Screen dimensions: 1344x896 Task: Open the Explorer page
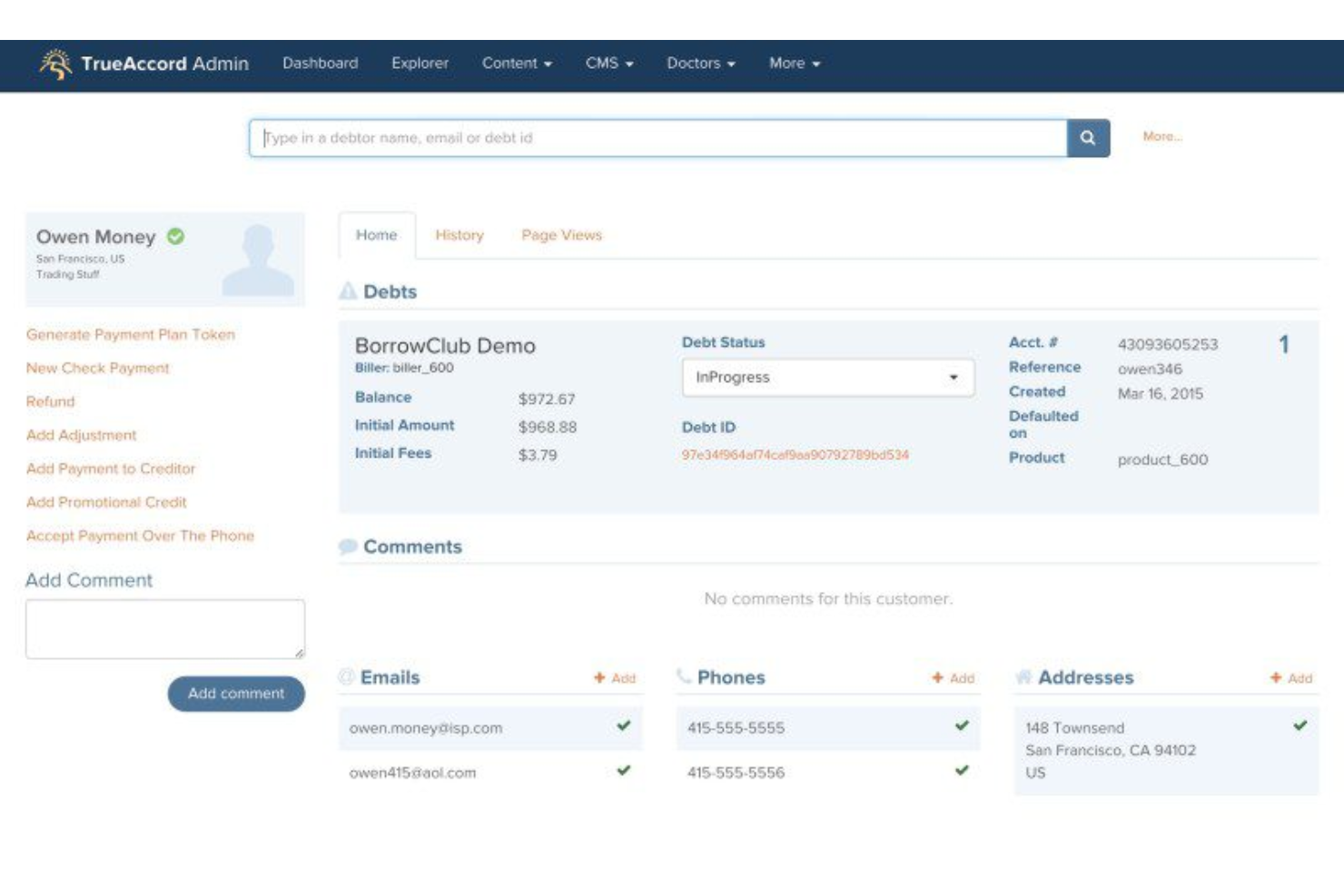click(420, 64)
